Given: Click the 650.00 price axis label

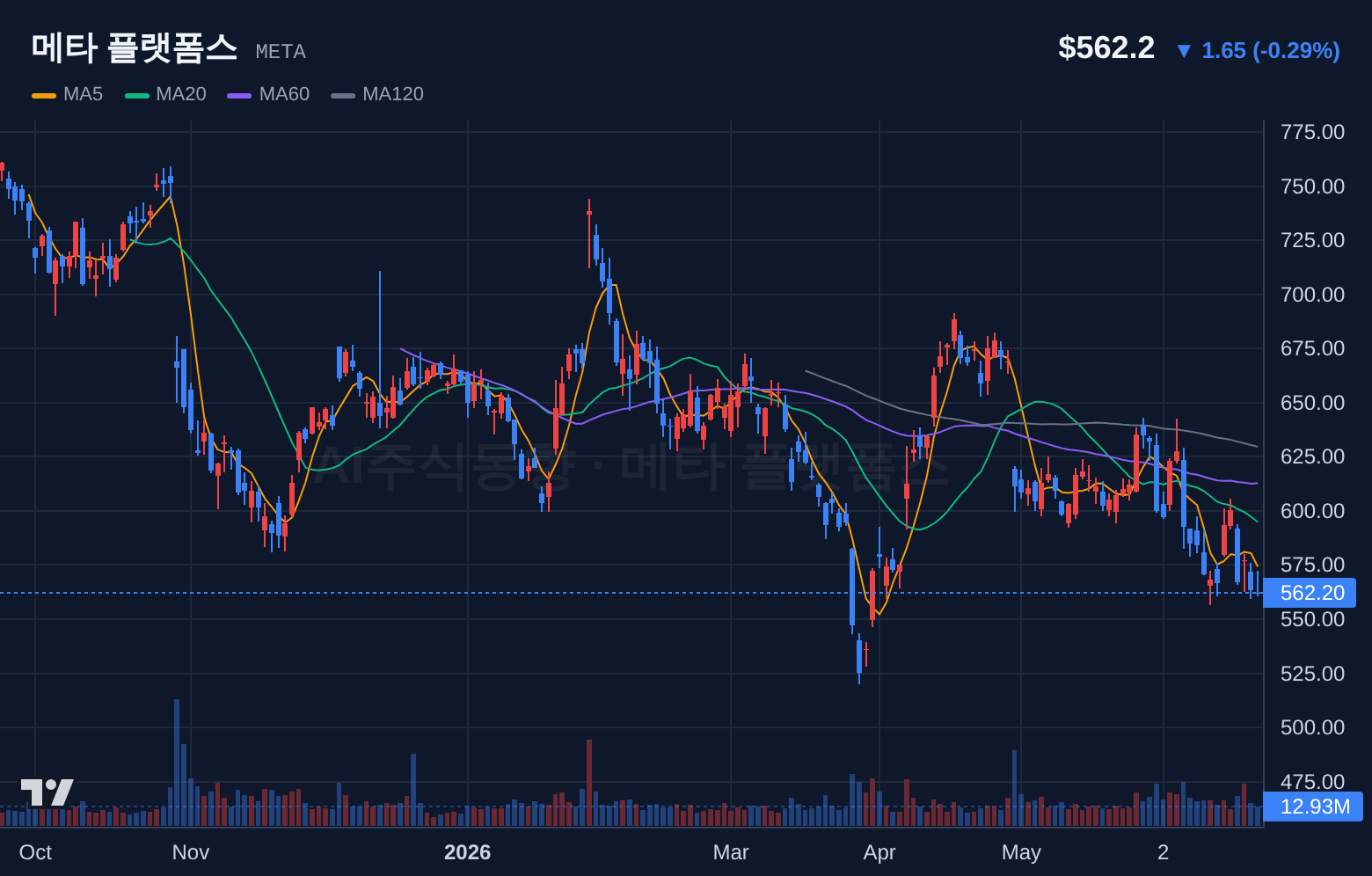Looking at the screenshot, I should coord(1312,403).
